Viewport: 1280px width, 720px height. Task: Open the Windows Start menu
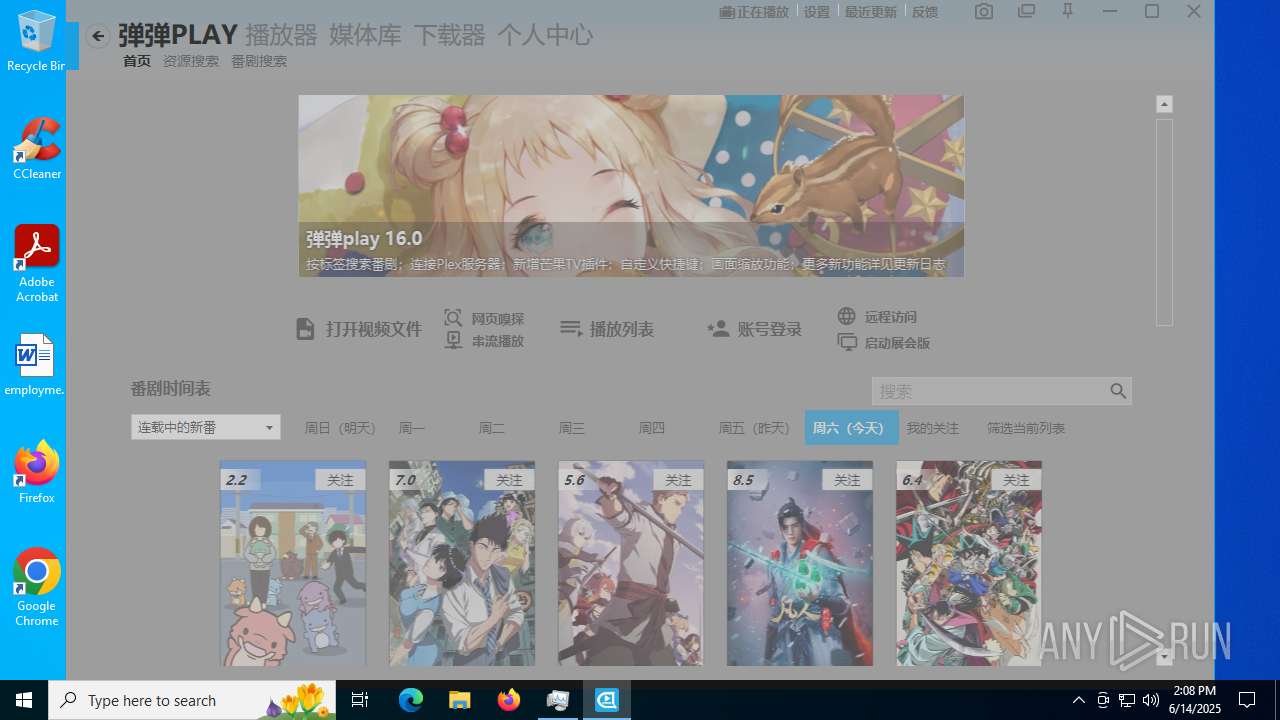tap(24, 700)
